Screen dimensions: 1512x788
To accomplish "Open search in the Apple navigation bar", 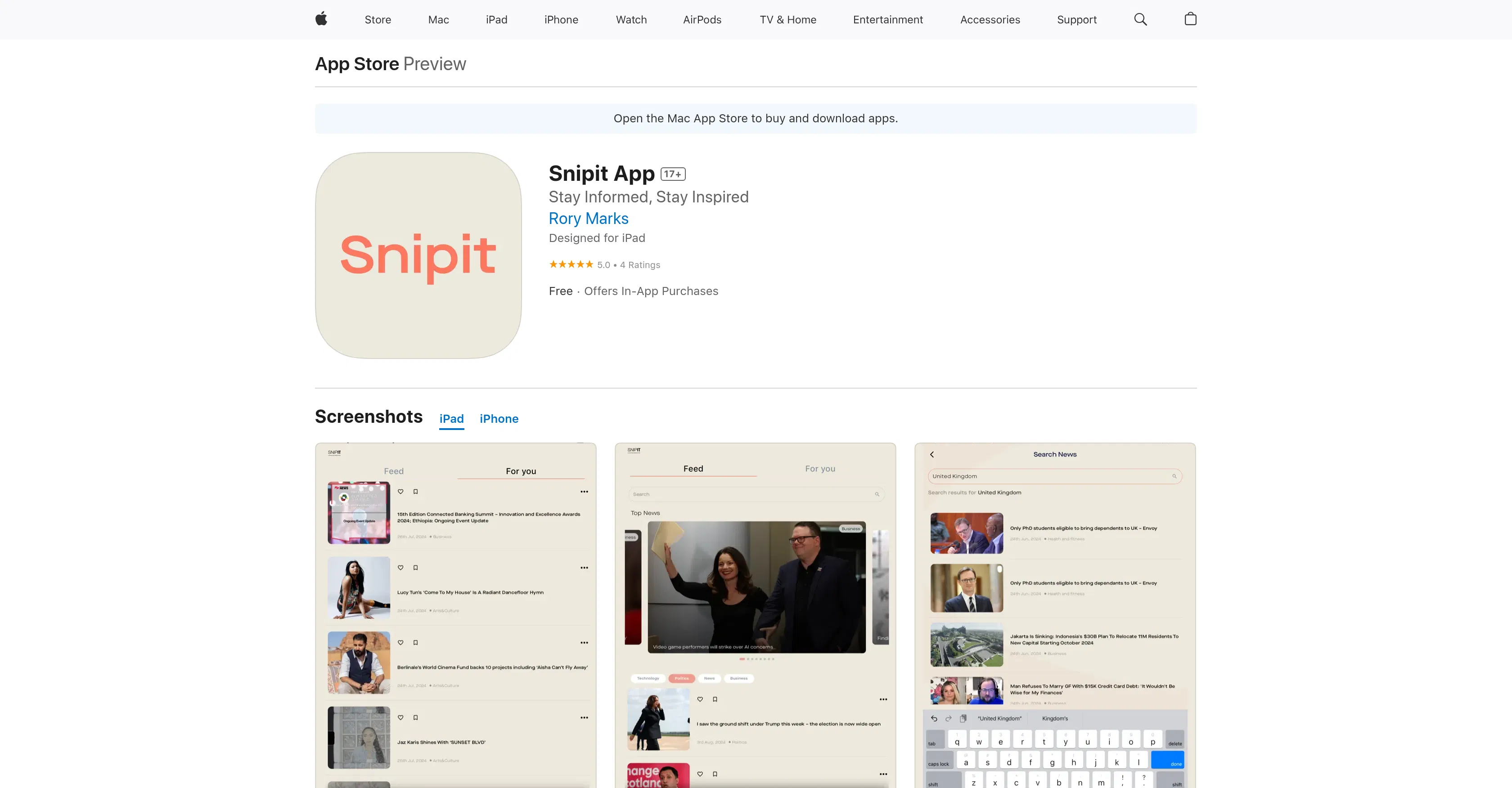I will coord(1140,19).
